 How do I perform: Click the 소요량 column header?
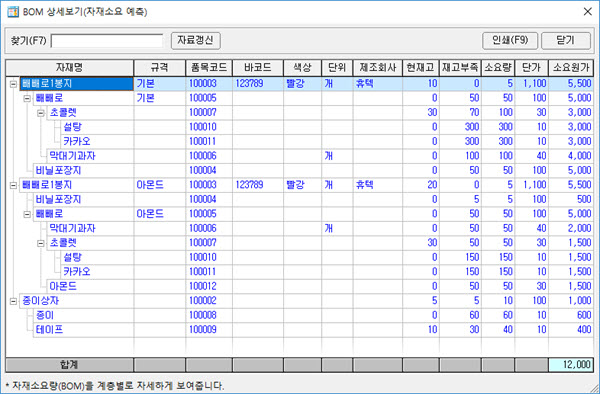tap(498, 68)
